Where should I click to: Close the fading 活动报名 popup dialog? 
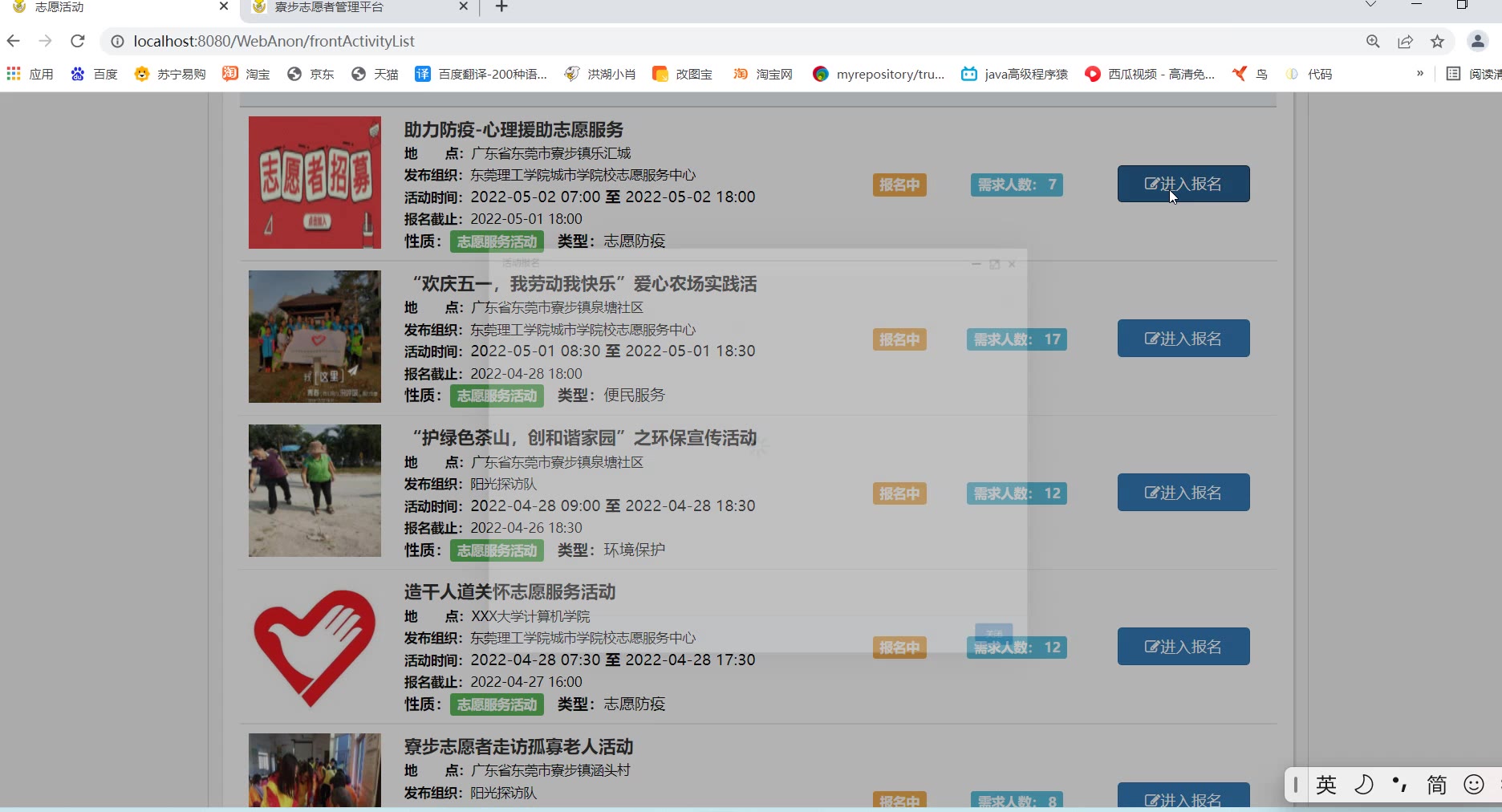pyautogui.click(x=1012, y=264)
